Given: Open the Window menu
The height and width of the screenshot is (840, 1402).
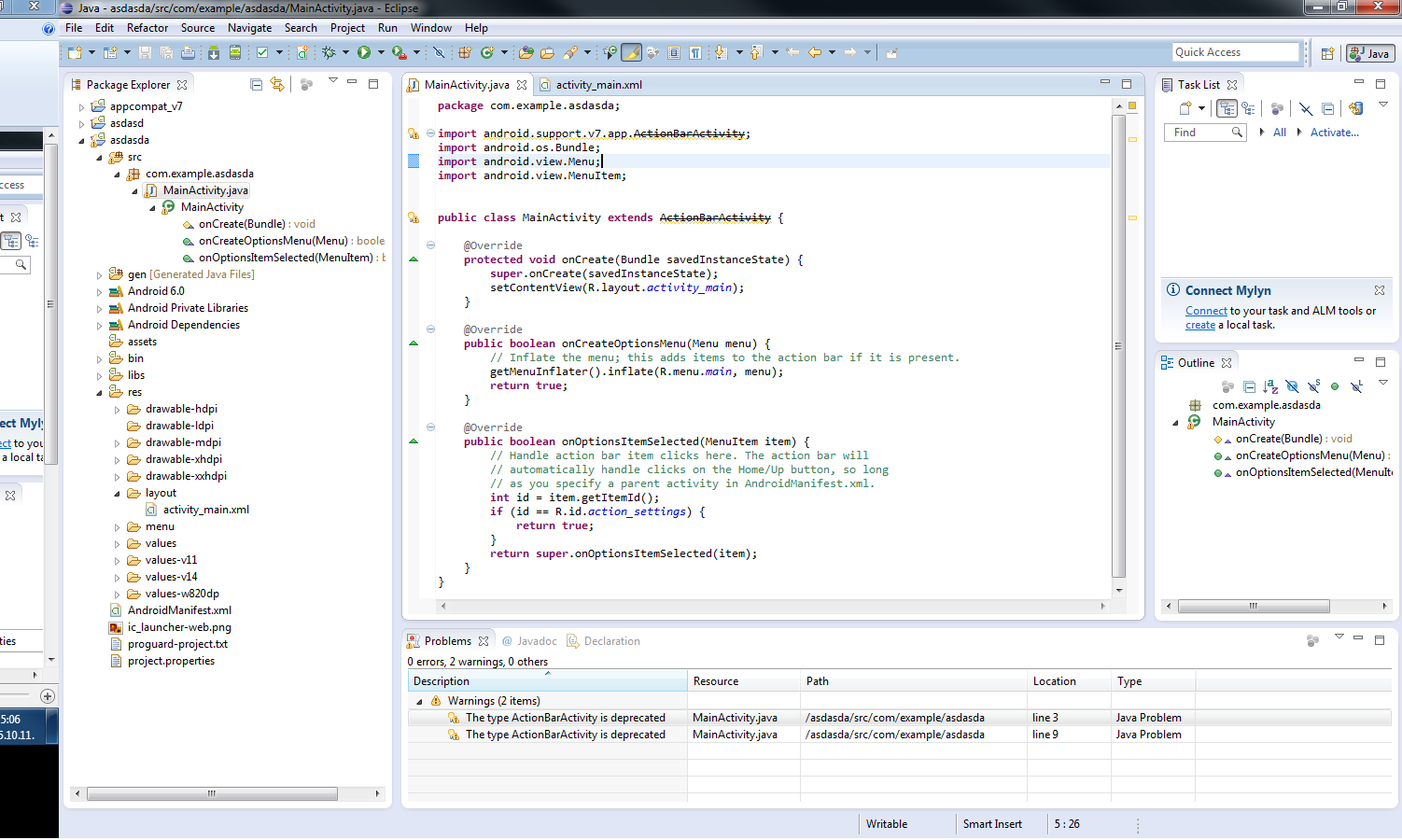Looking at the screenshot, I should click(430, 28).
